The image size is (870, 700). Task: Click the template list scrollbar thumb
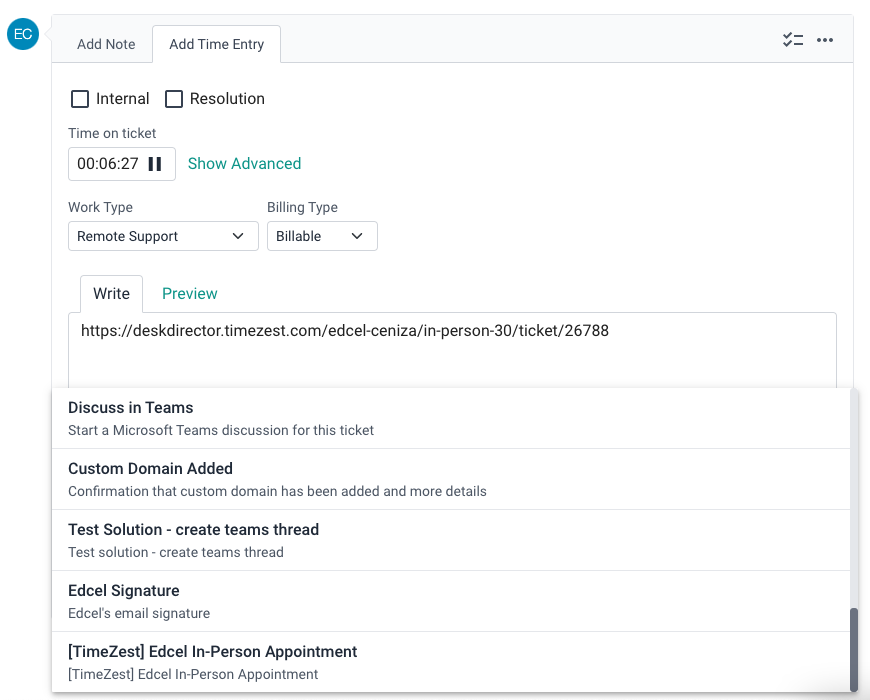853,648
